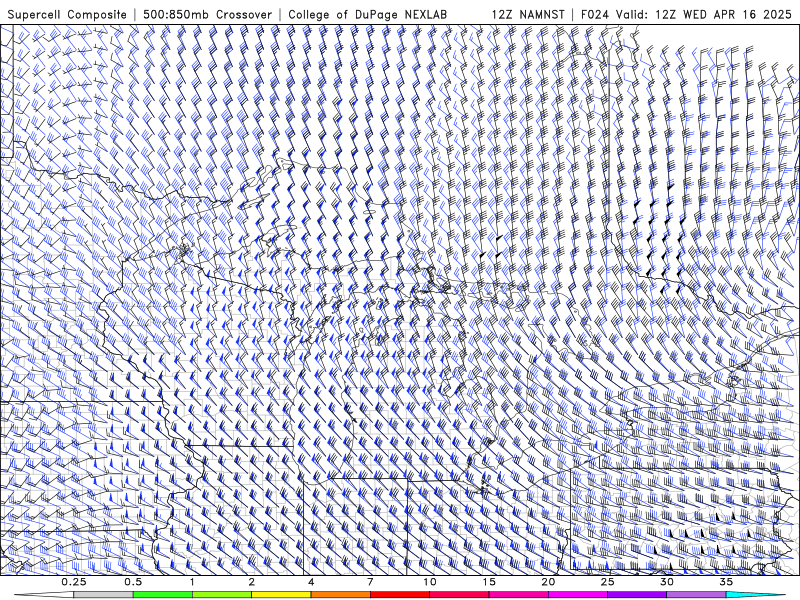Viewport: 800px width, 600px height.
Task: Click the scale label "0.25"
Action: pyautogui.click(x=74, y=582)
